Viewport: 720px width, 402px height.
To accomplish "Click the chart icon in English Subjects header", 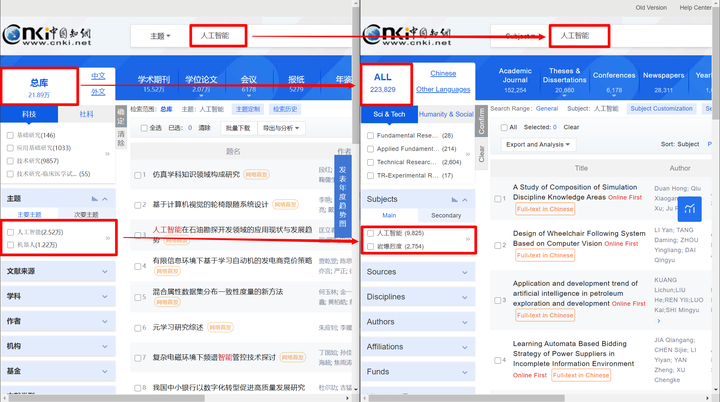I will (x=454, y=199).
